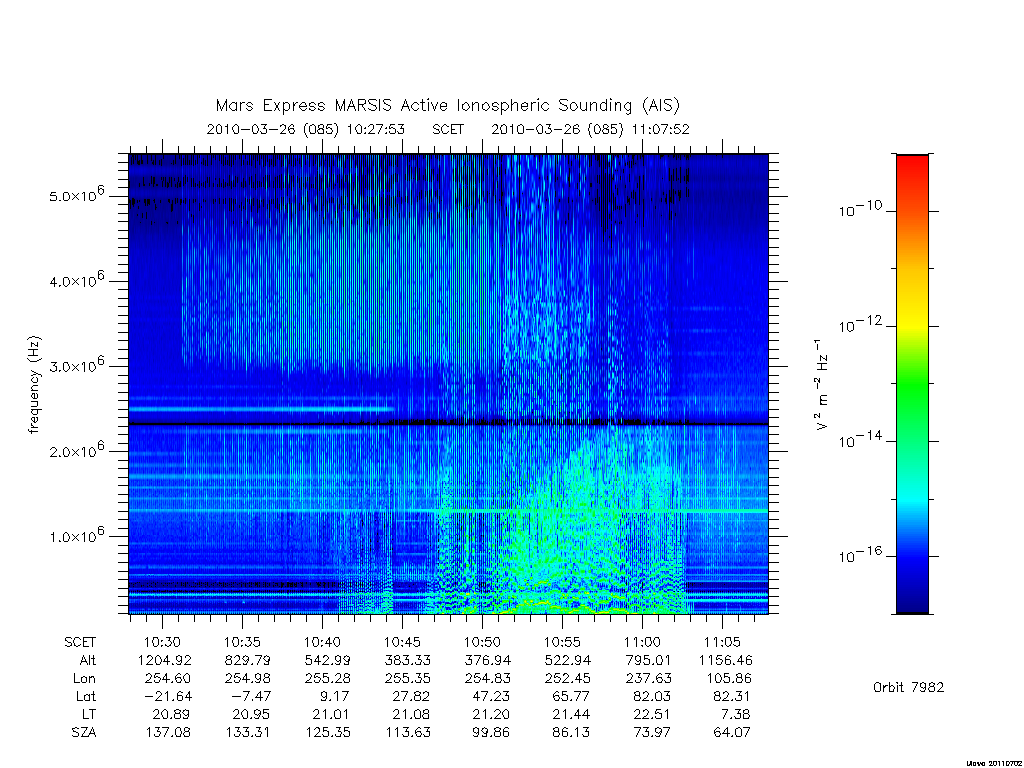Click the LT row label
The image size is (1024, 768).
pyautogui.click(x=89, y=714)
